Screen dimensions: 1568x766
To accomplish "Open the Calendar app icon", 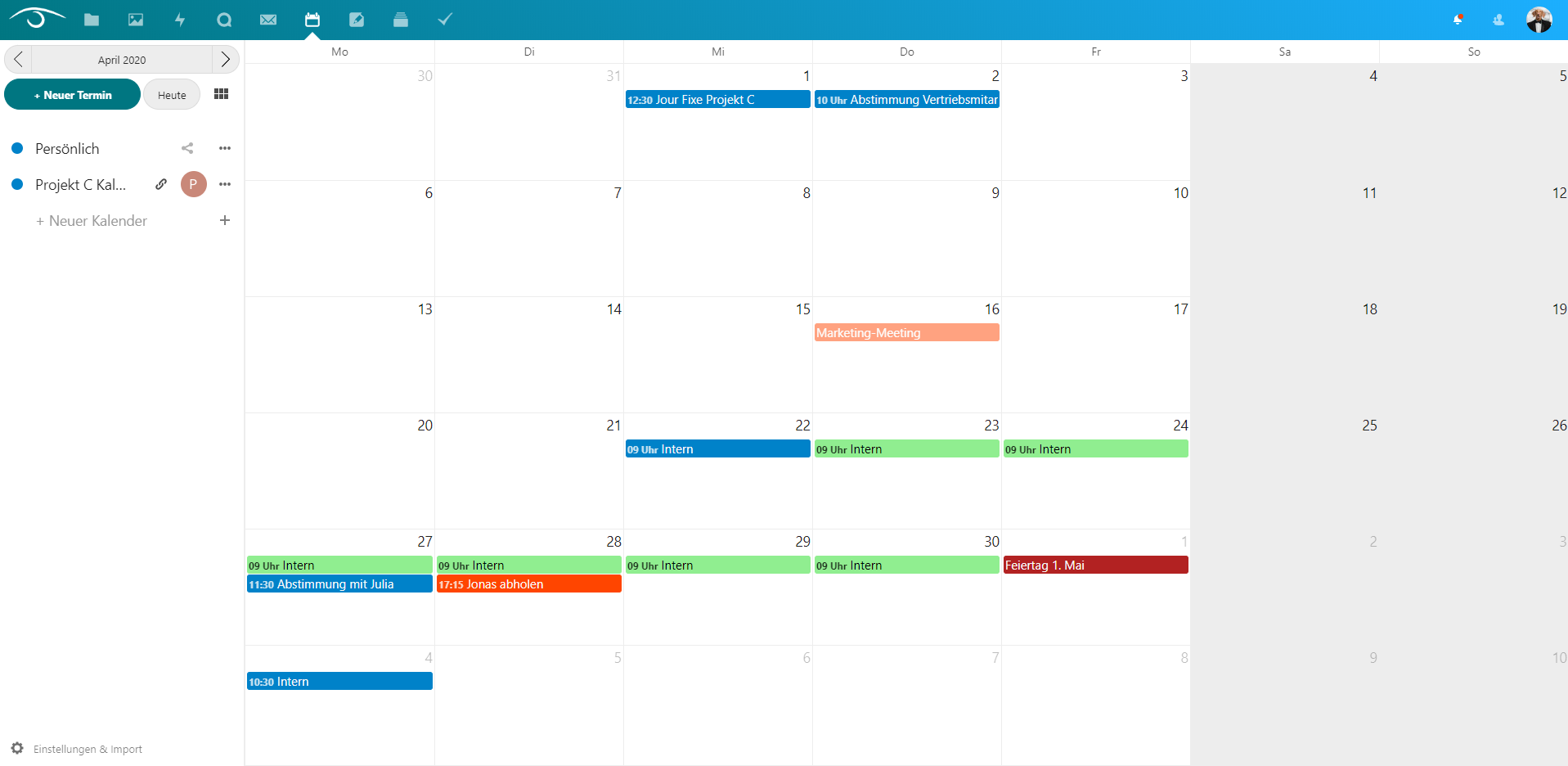I will point(312,20).
